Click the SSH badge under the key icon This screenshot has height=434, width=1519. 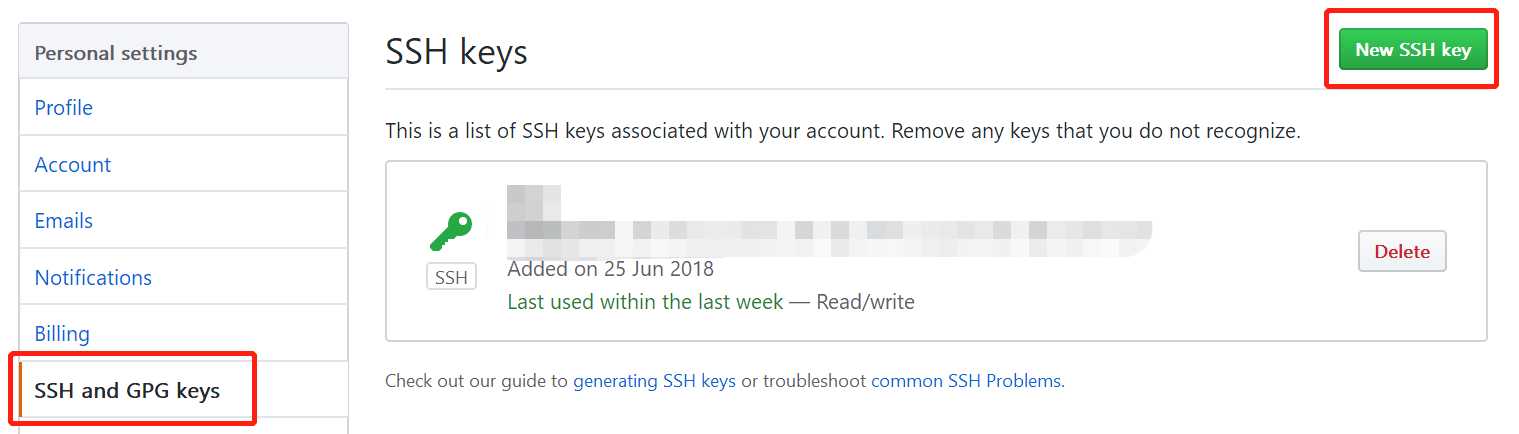click(451, 277)
